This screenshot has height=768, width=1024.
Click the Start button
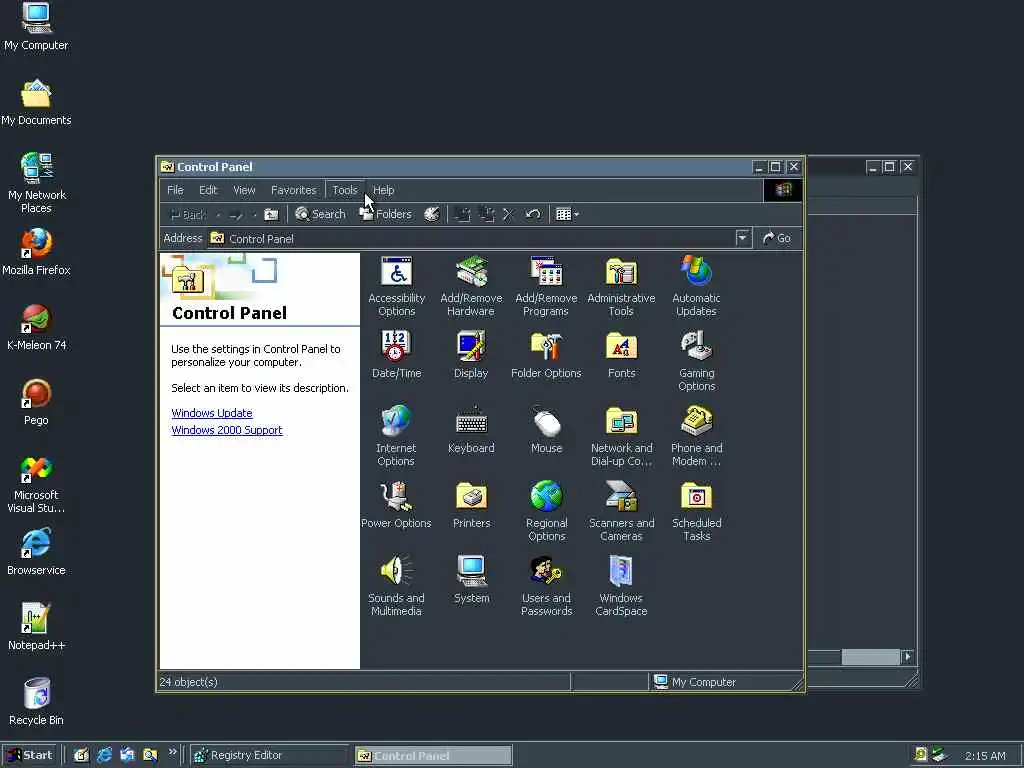point(30,755)
